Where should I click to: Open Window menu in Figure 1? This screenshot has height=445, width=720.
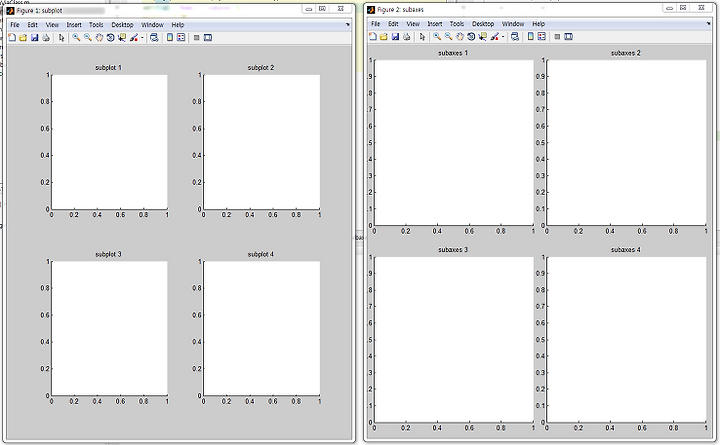pos(152,25)
